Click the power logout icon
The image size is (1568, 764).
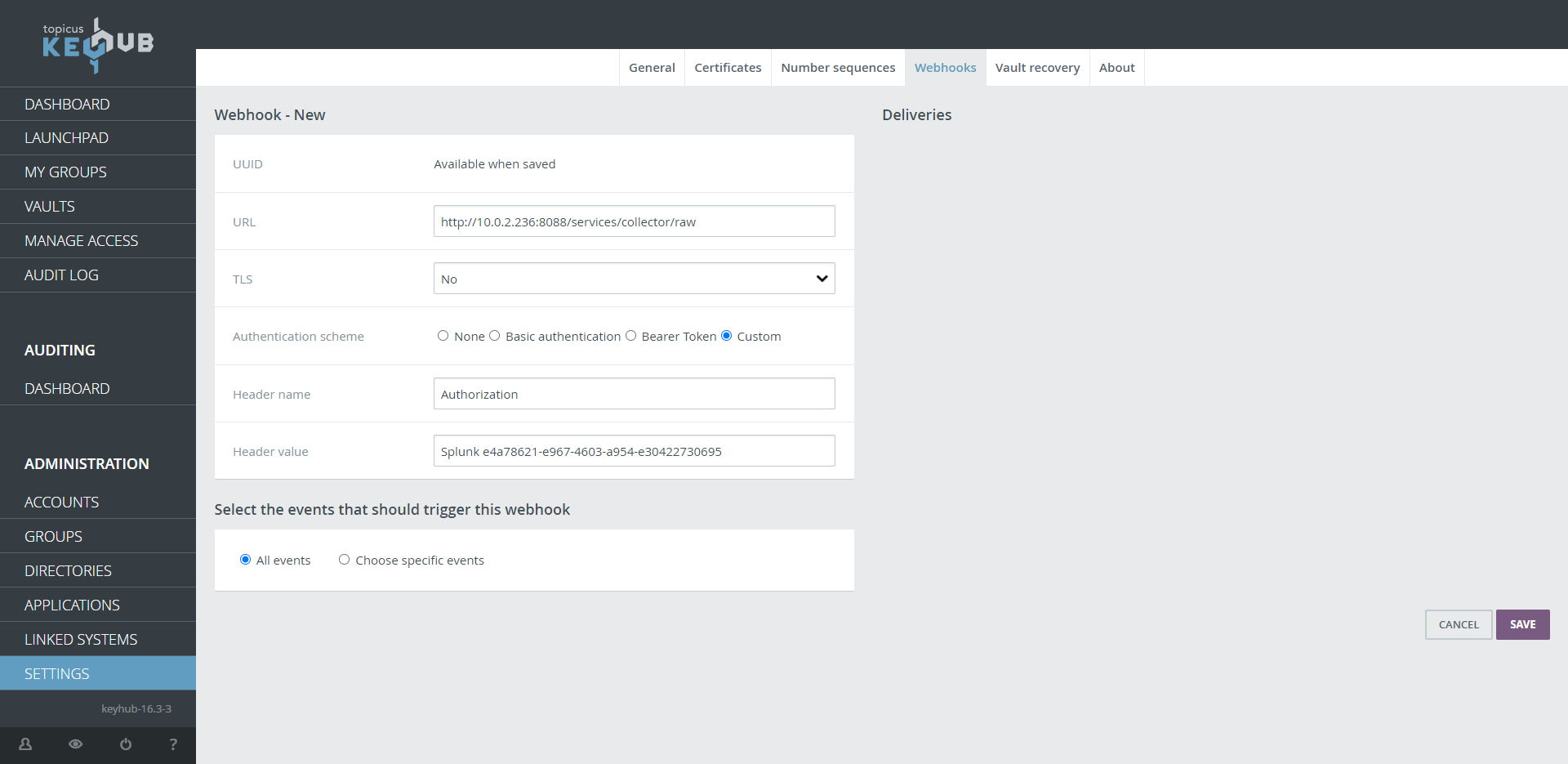tap(126, 744)
